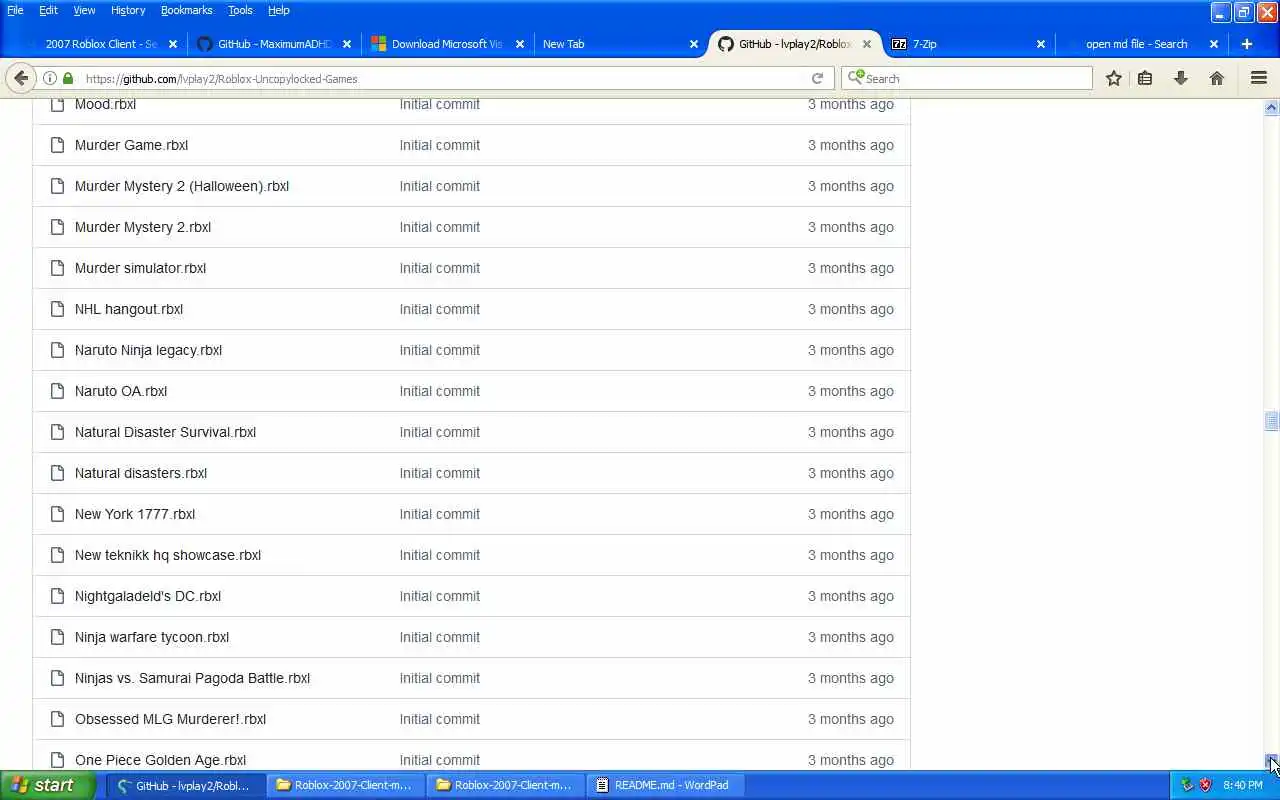Switch to the GitHub MaximumADHD tab
The image size is (1280, 800).
coord(273,44)
